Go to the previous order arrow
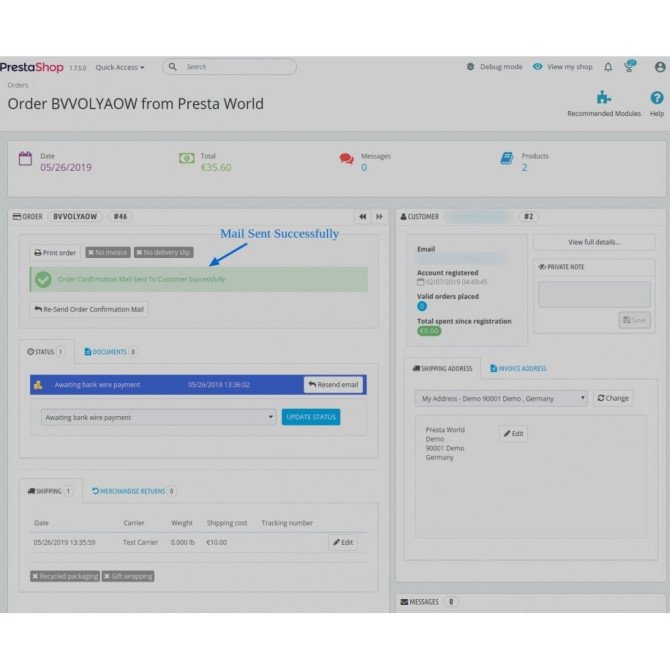 (363, 217)
